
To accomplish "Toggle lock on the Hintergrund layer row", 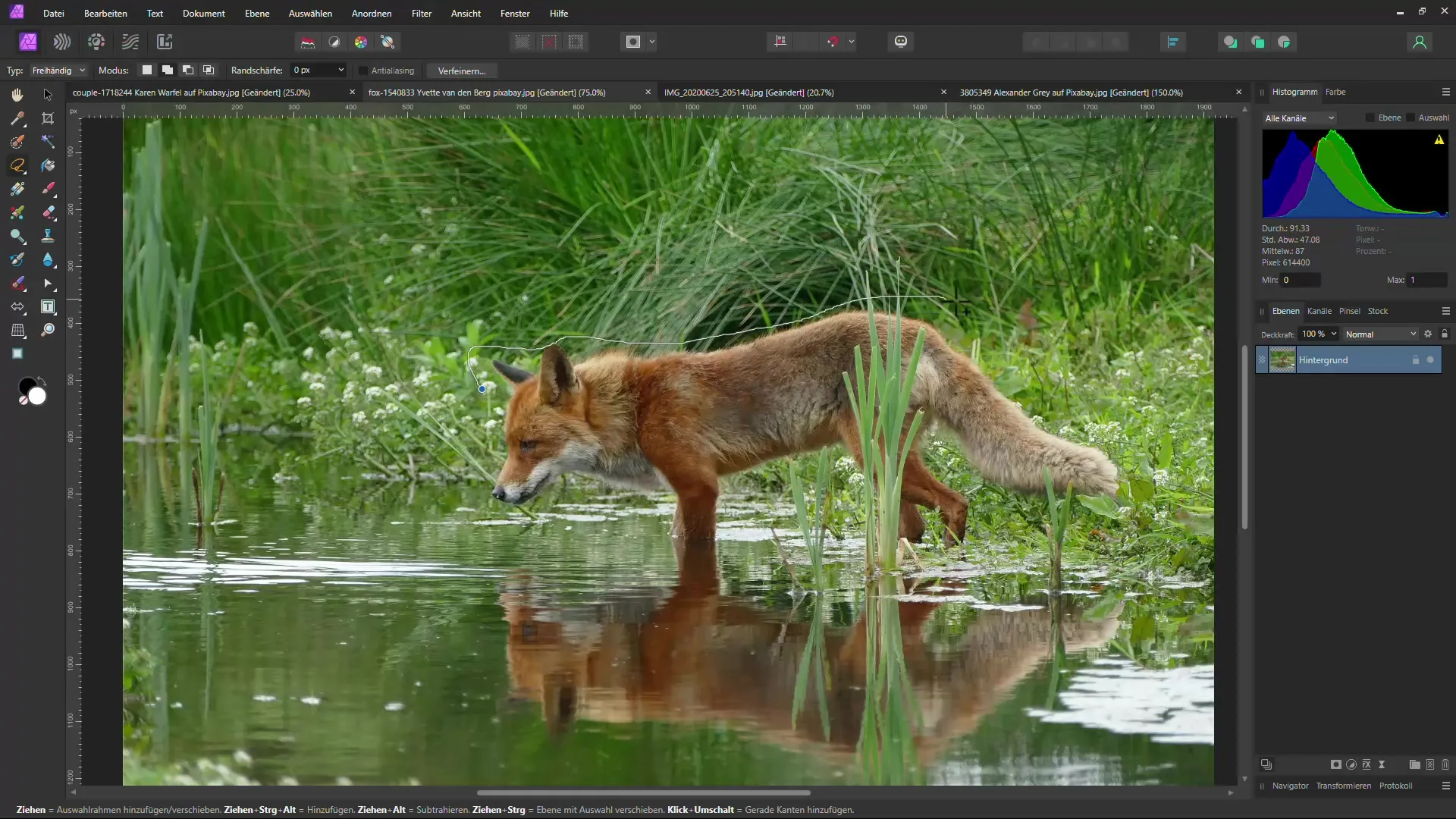I will (1415, 359).
